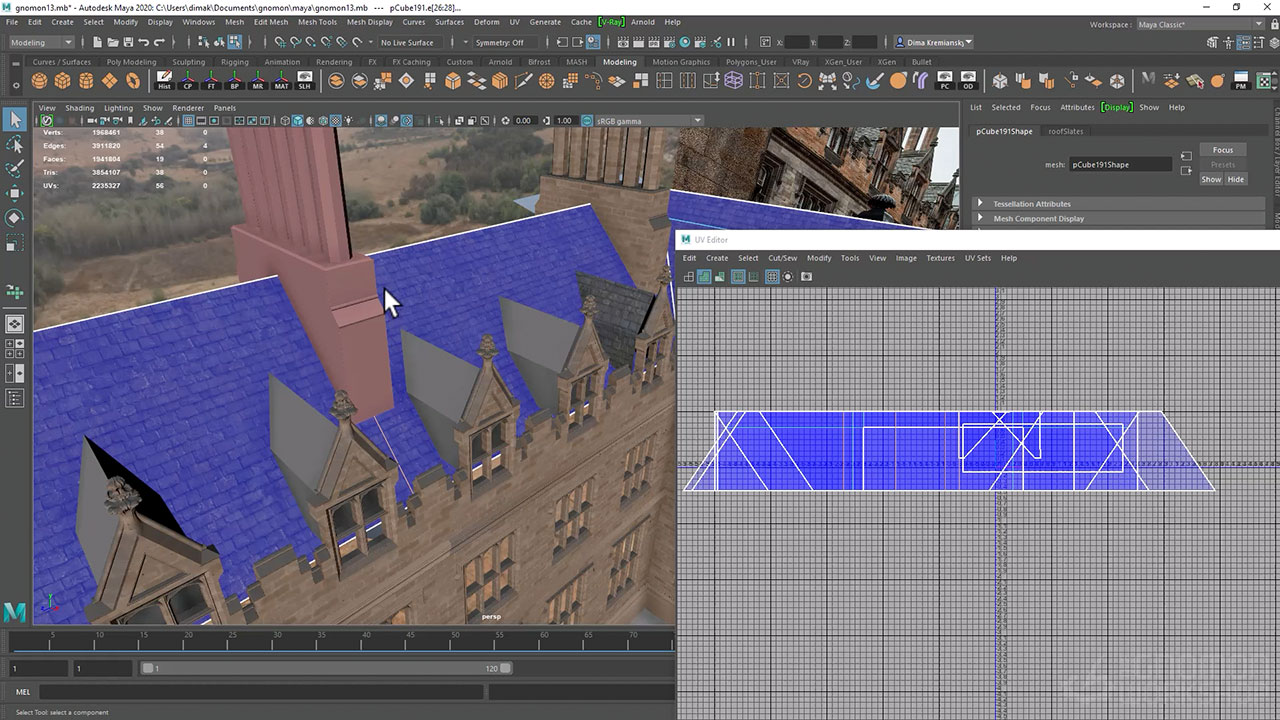The height and width of the screenshot is (720, 1280).
Task: Click the undo arrow icon
Action: [144, 43]
